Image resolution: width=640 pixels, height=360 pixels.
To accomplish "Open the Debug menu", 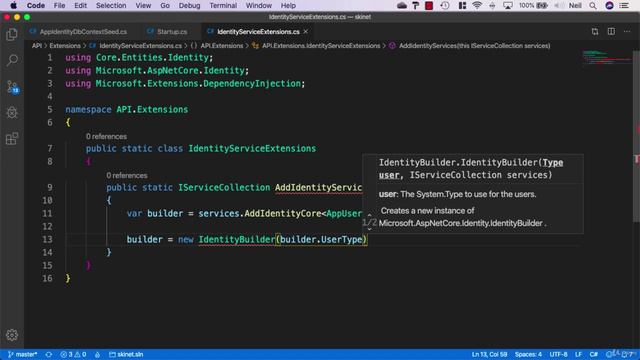I will [189, 5].
